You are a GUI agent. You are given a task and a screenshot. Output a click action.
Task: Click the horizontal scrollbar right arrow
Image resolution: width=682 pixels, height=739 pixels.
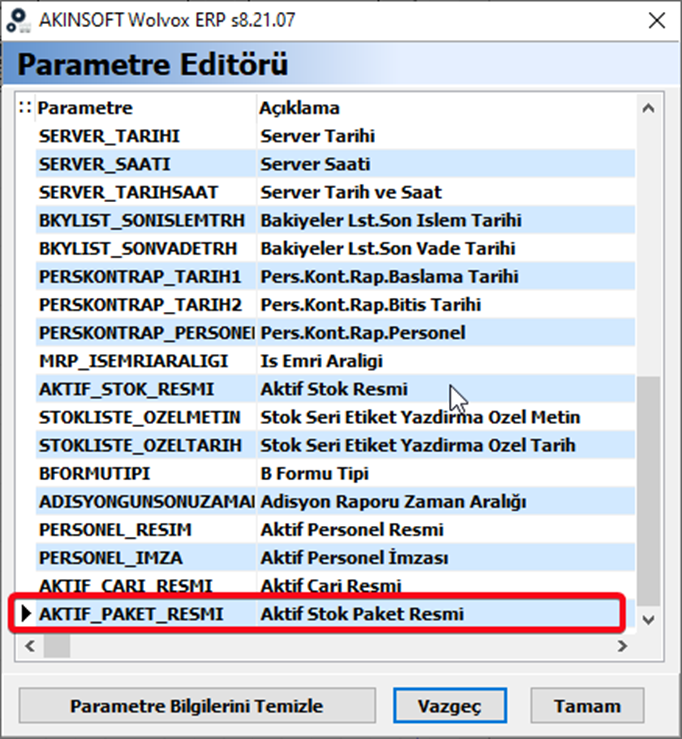[622, 646]
